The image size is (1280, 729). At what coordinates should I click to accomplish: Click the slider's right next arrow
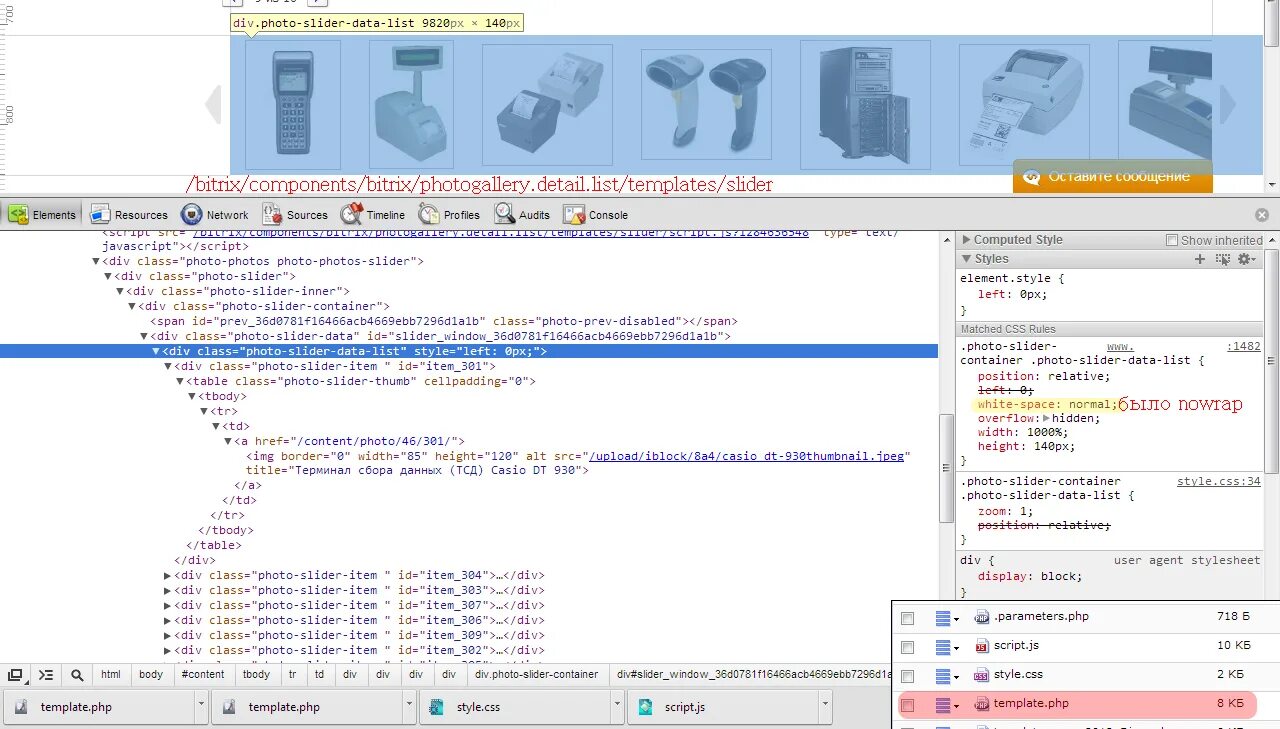(1227, 105)
